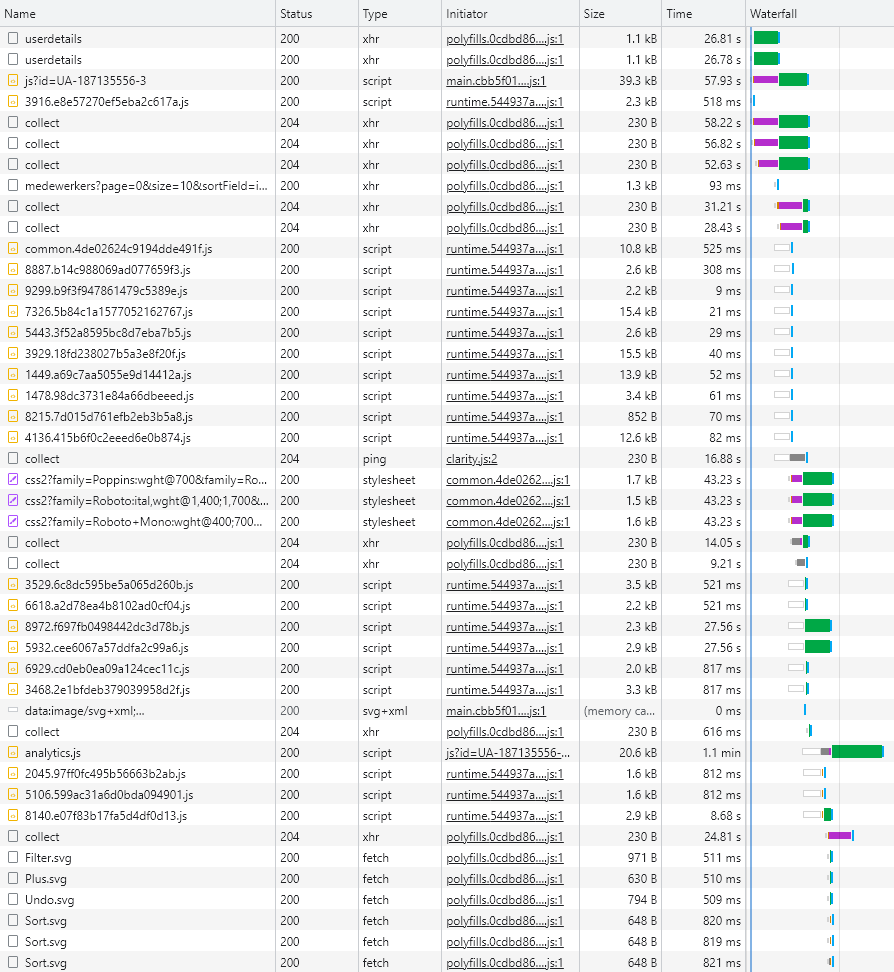Sort requests by the Time column header
Viewport: 894px width, 972px height.
[x=704, y=14]
